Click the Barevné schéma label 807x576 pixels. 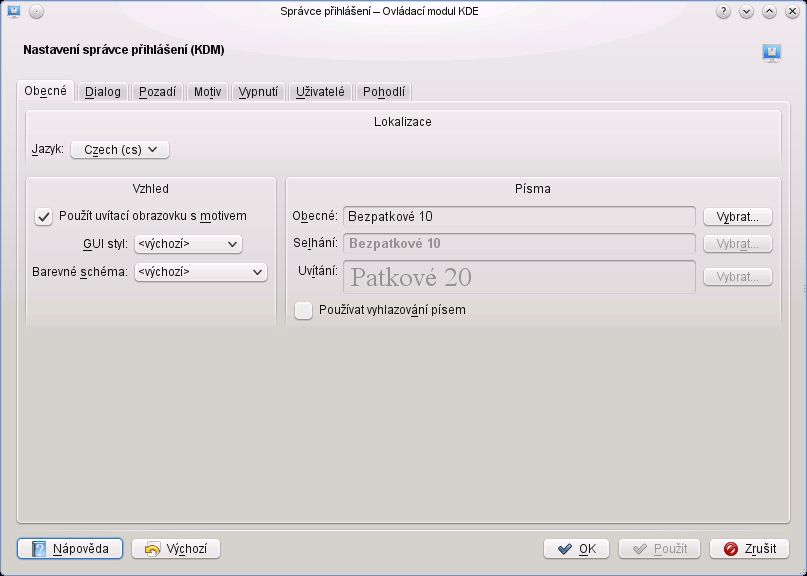[x=80, y=272]
